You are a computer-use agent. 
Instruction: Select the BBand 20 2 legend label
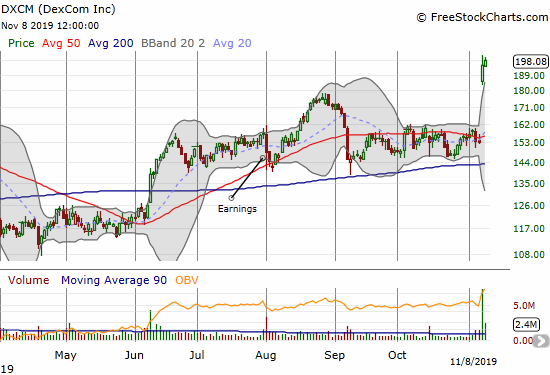click(173, 43)
